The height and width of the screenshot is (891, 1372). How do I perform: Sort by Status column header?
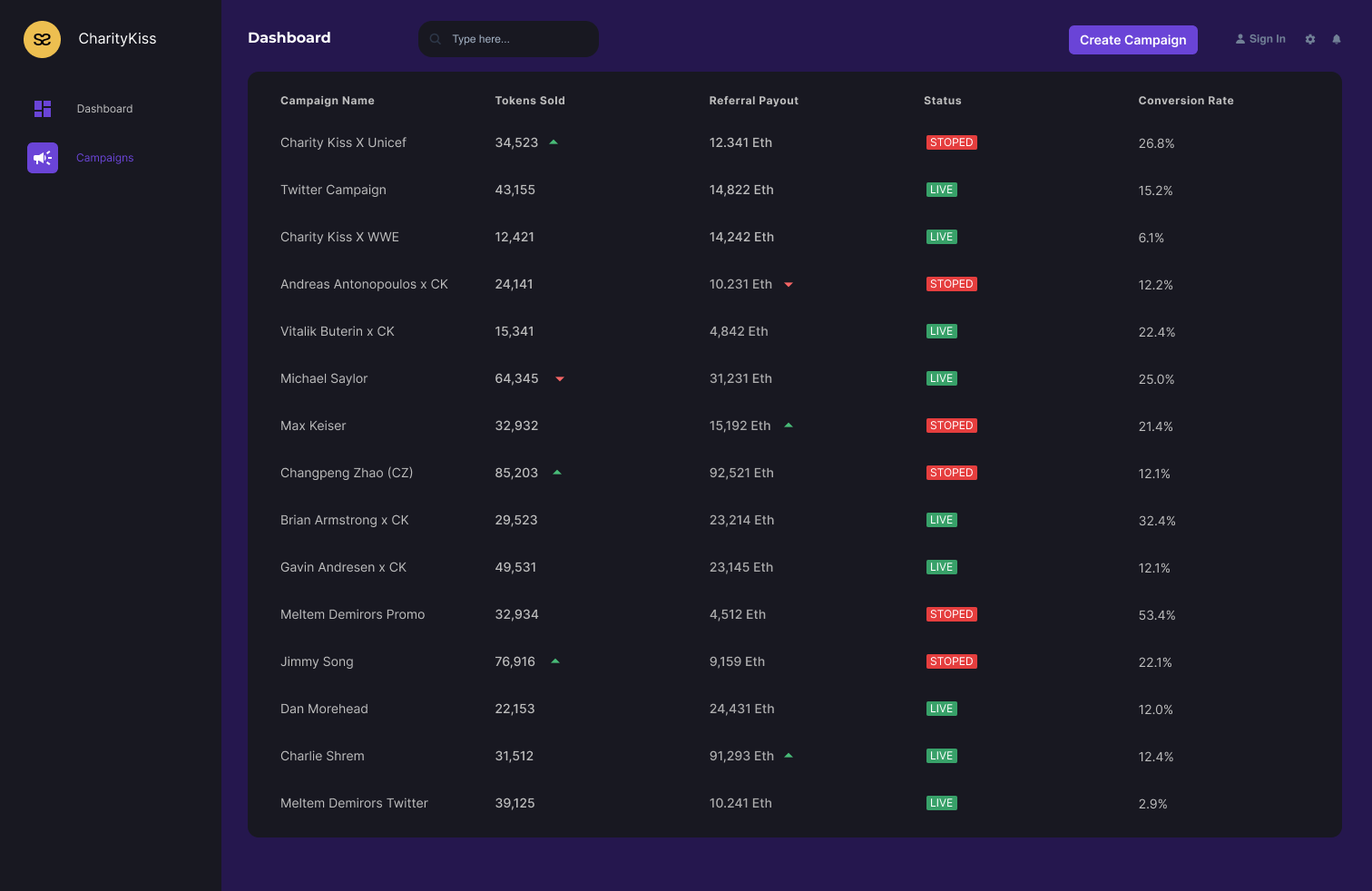943,101
